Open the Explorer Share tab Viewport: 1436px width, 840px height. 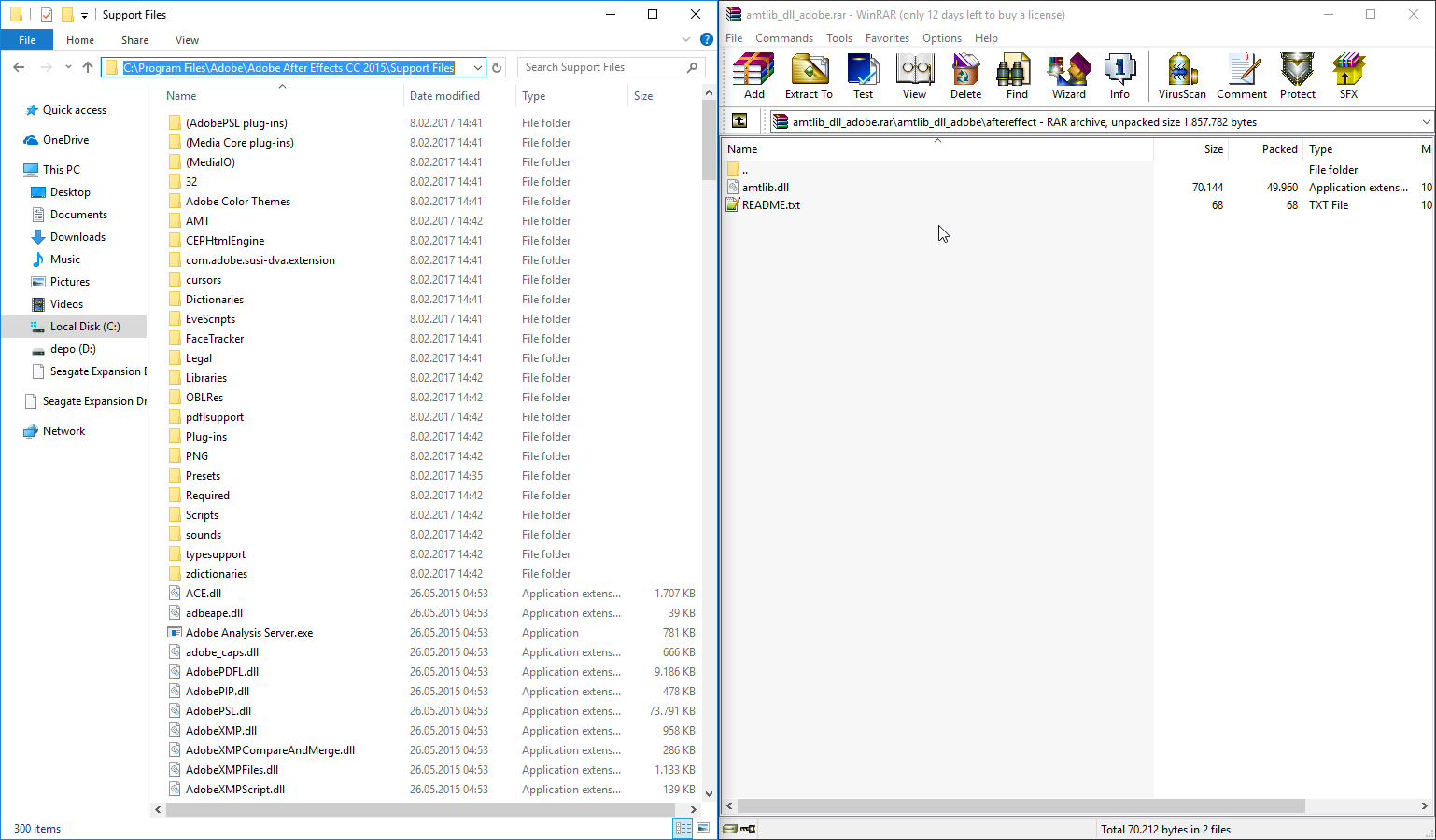coord(134,40)
